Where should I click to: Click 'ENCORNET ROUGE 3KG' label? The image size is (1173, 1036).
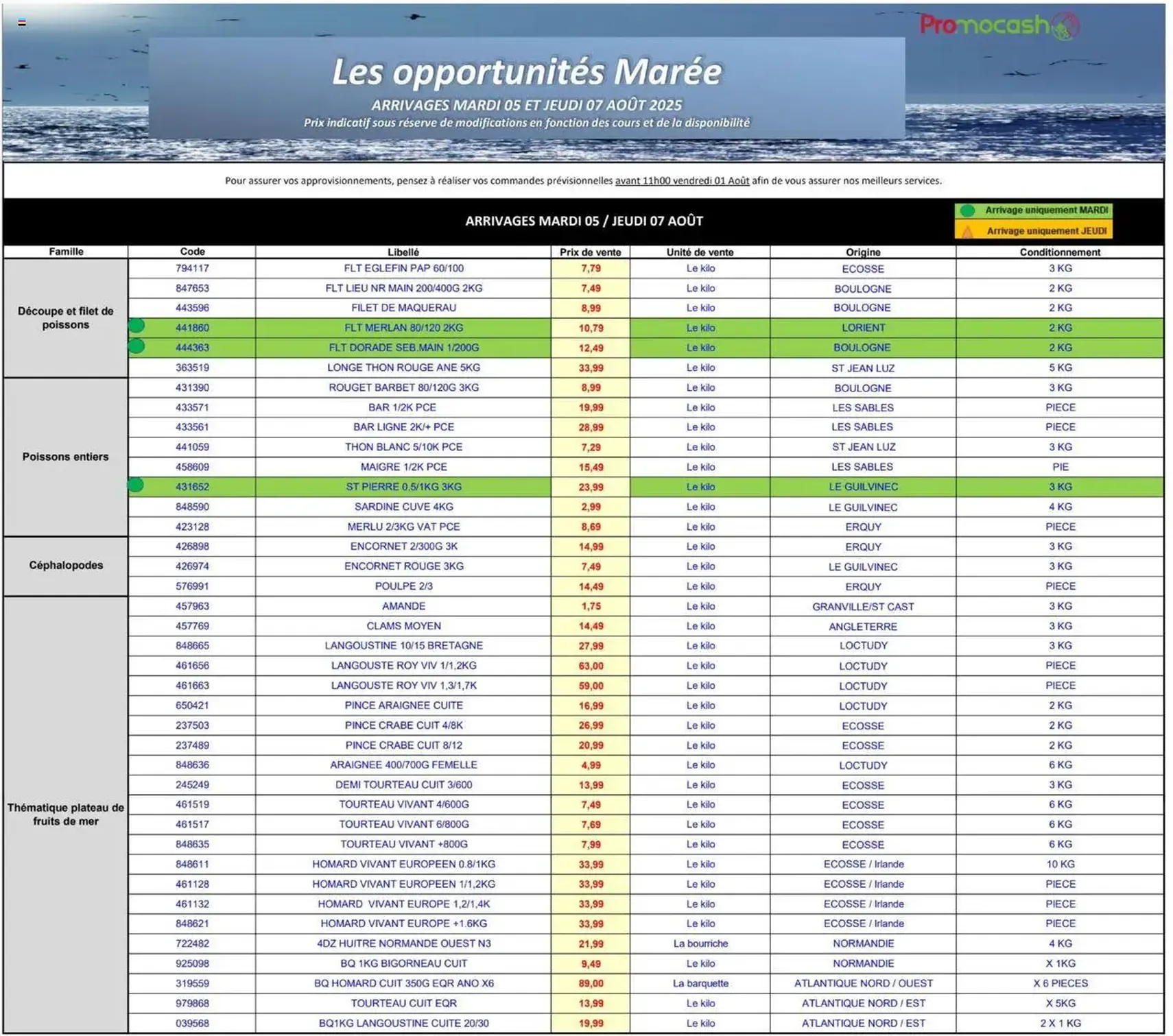(403, 566)
